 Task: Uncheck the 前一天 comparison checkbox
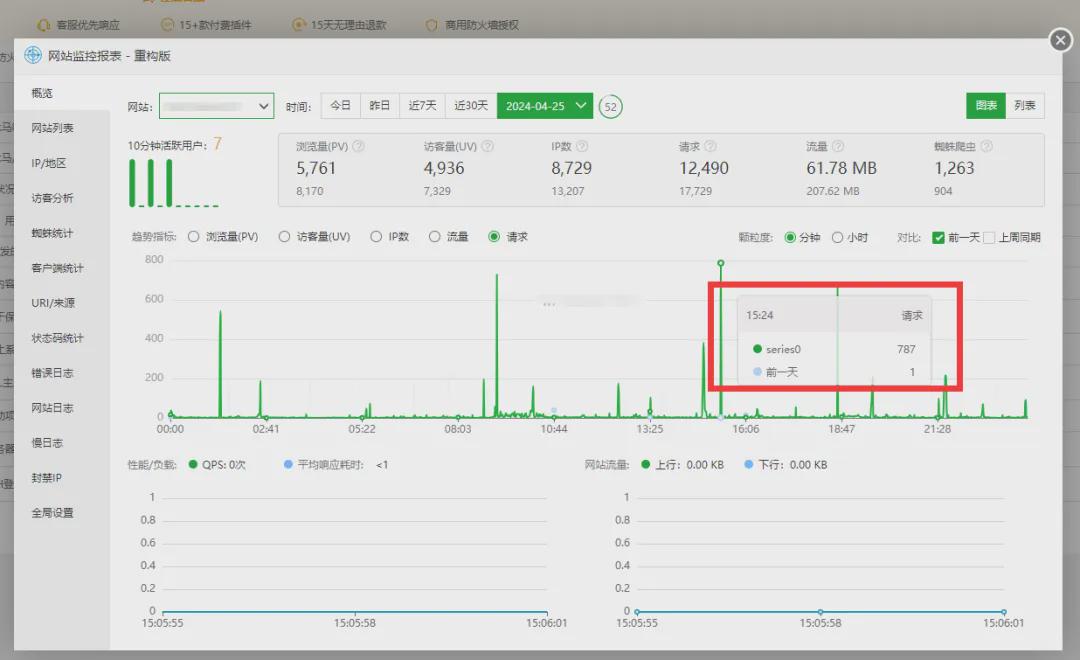(x=938, y=238)
